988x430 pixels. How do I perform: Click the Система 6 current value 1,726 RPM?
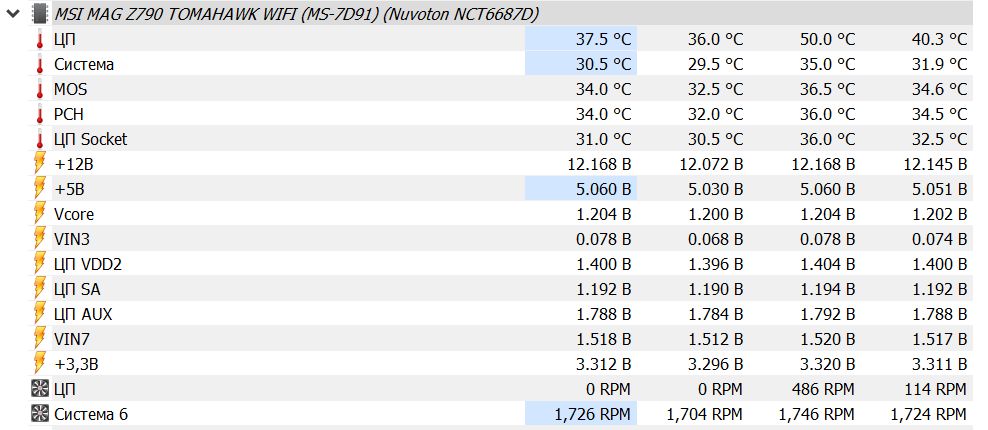coord(592,414)
